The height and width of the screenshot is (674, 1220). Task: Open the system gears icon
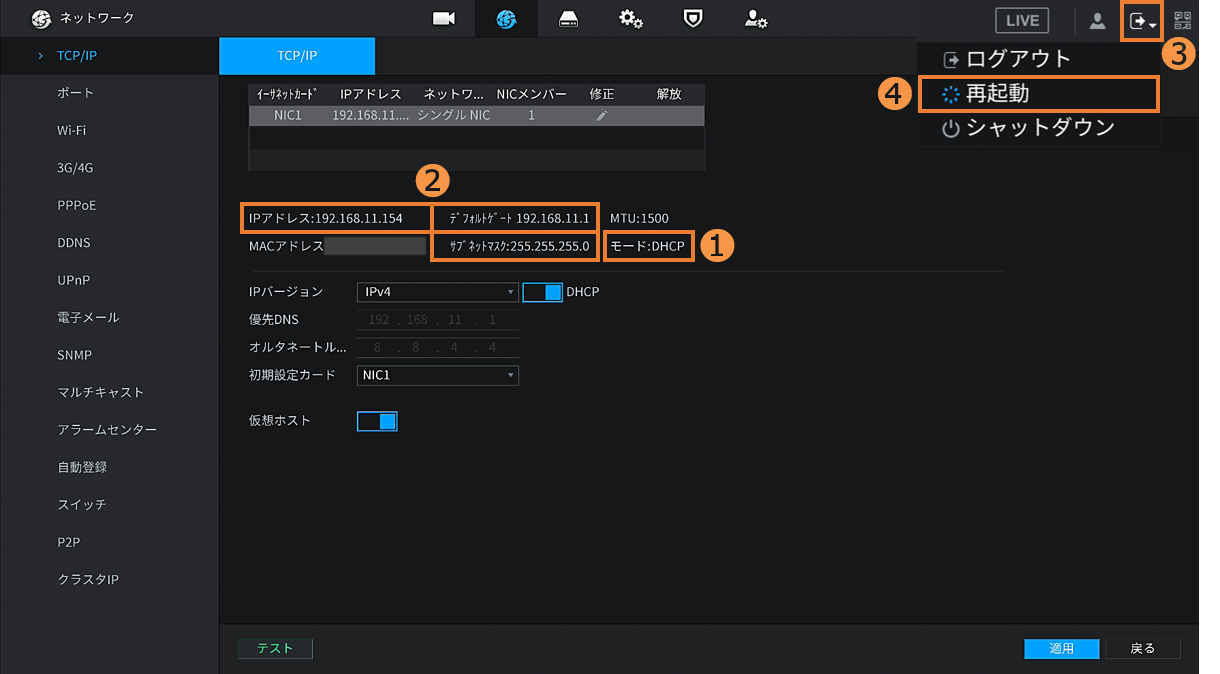pyautogui.click(x=630, y=19)
